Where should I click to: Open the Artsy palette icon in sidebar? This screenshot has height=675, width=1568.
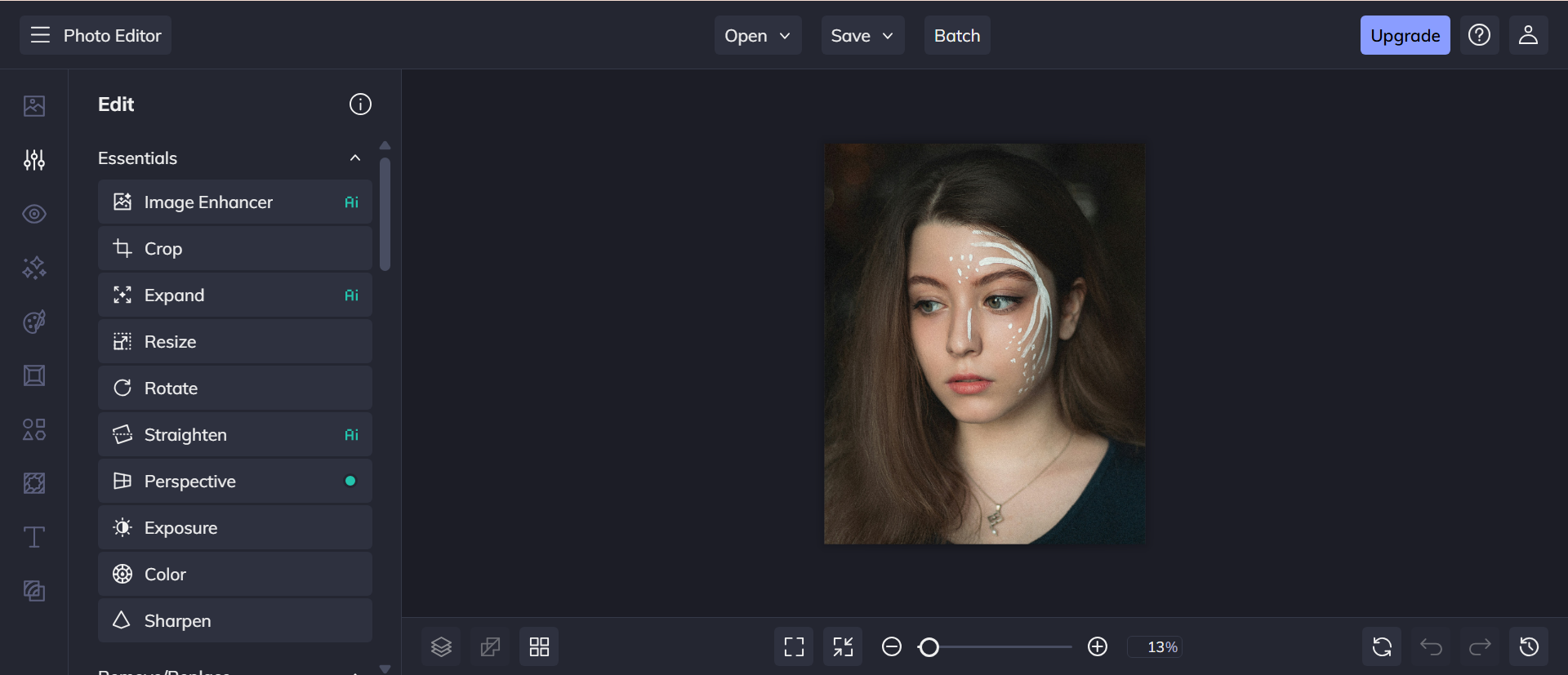pyautogui.click(x=34, y=322)
